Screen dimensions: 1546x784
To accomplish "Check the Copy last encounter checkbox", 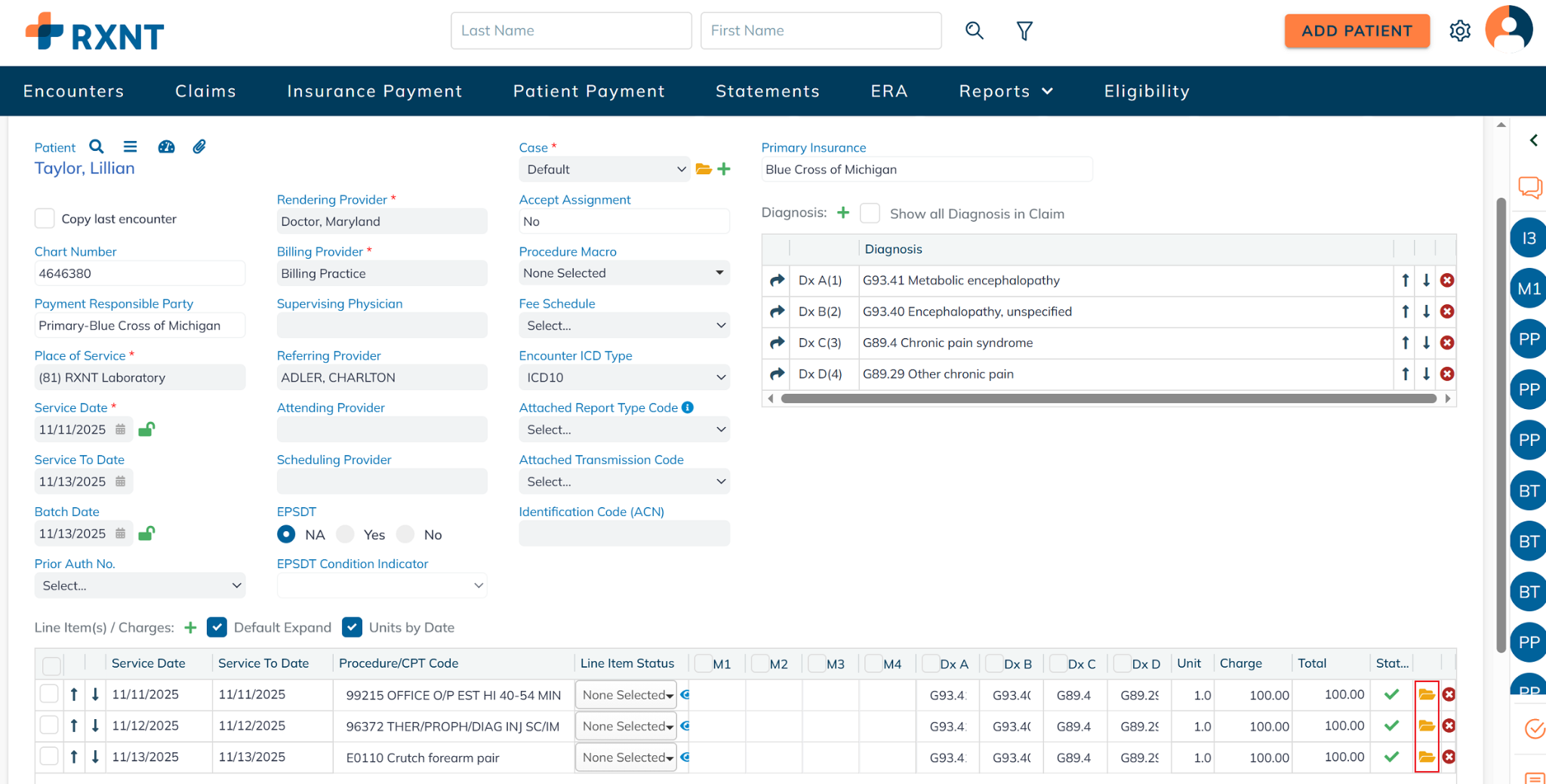I will click(45, 219).
